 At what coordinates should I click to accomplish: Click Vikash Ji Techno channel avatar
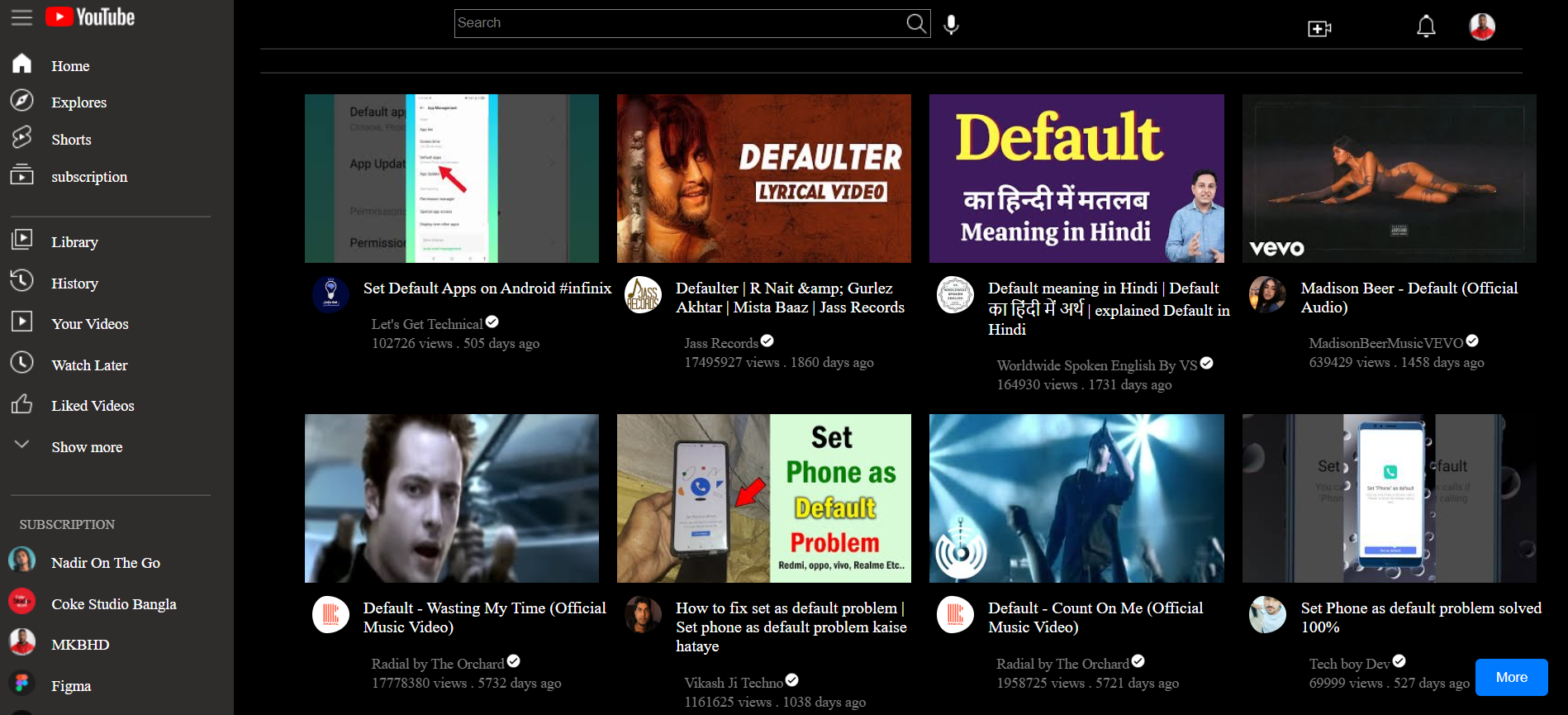tap(643, 614)
